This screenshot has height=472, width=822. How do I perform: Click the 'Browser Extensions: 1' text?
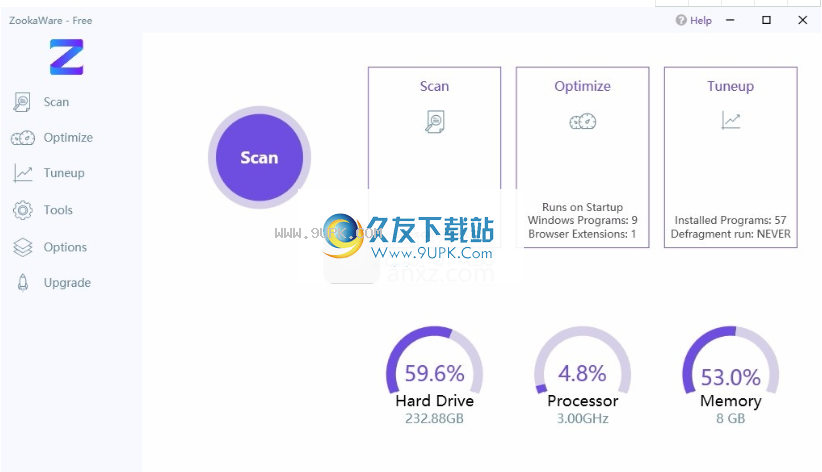click(582, 234)
